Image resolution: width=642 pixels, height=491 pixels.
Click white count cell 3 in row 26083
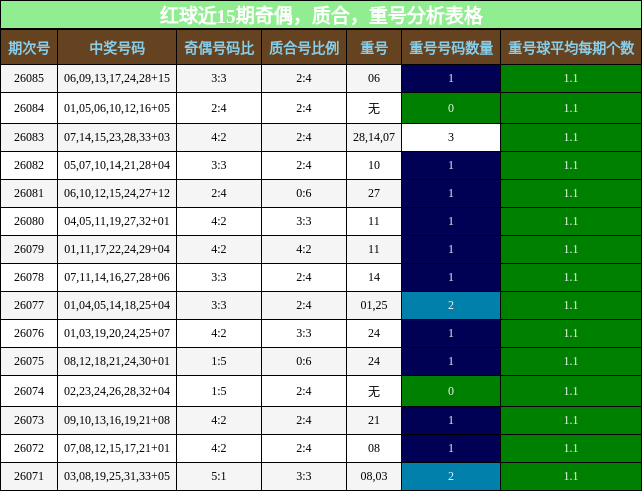[451, 137]
